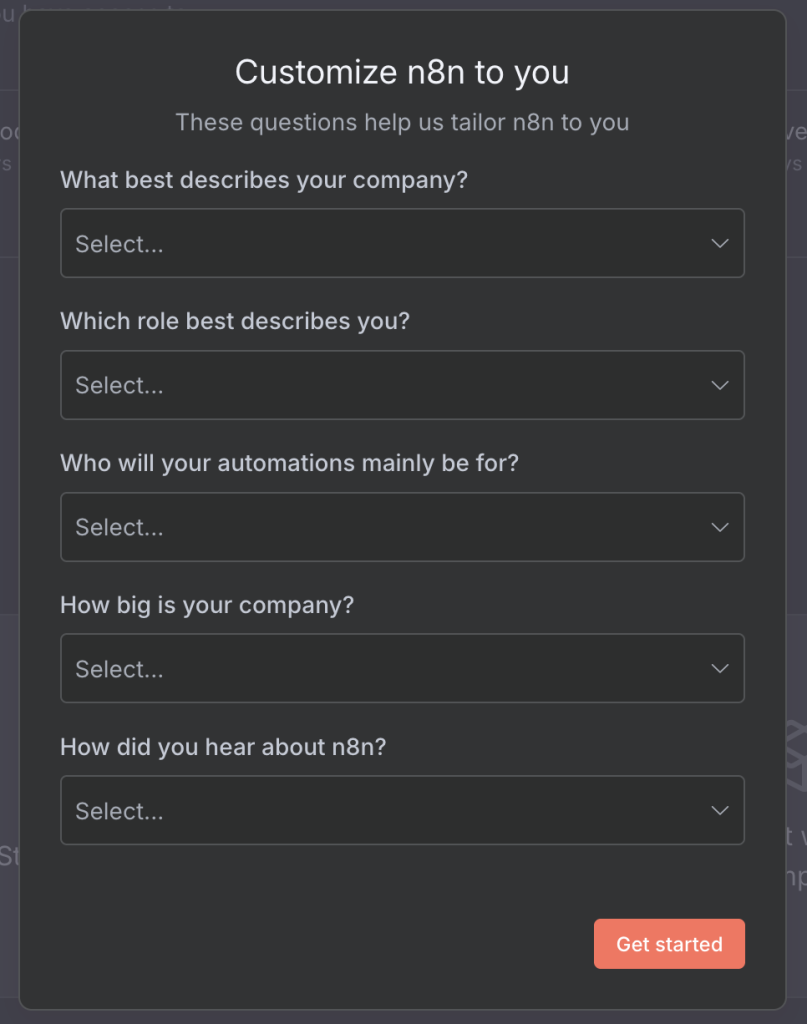Viewport: 807px width, 1024px height.
Task: Open the company size dropdown
Action: [402, 668]
